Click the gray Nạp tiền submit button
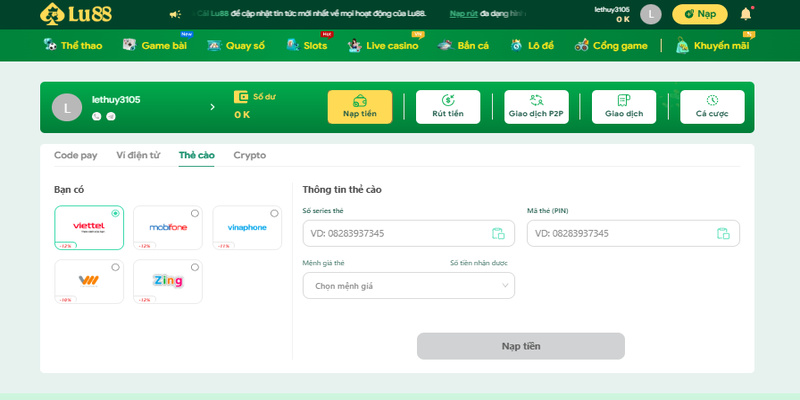 pyautogui.click(x=520, y=346)
